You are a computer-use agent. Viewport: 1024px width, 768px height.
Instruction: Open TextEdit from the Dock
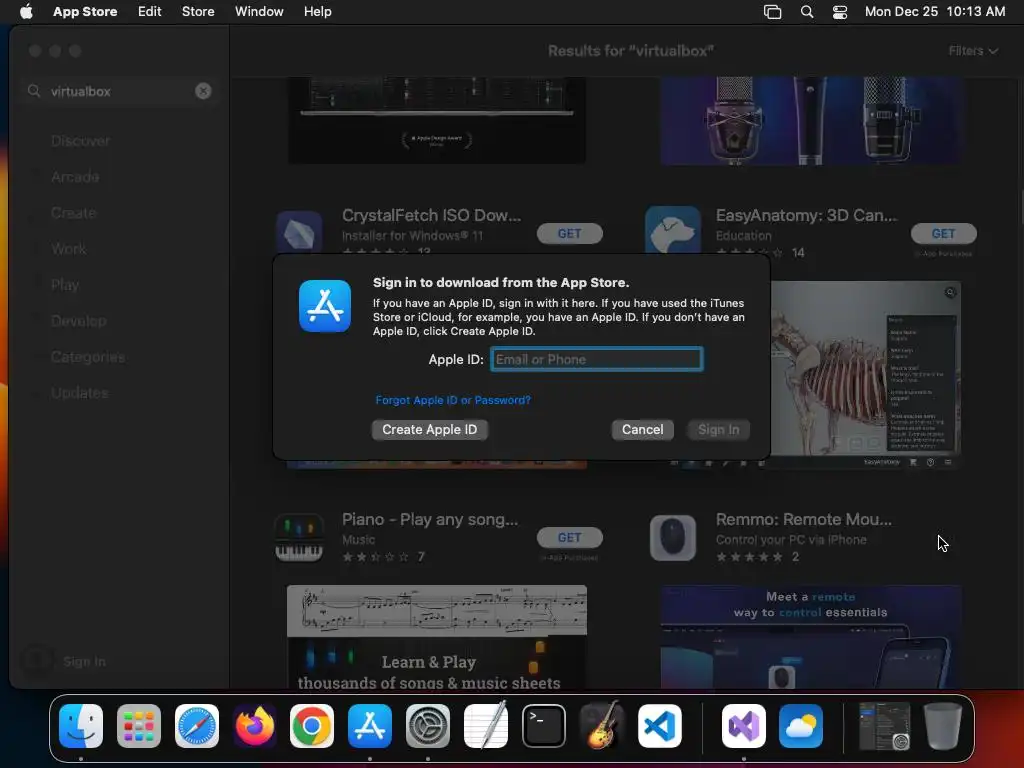[x=486, y=726]
